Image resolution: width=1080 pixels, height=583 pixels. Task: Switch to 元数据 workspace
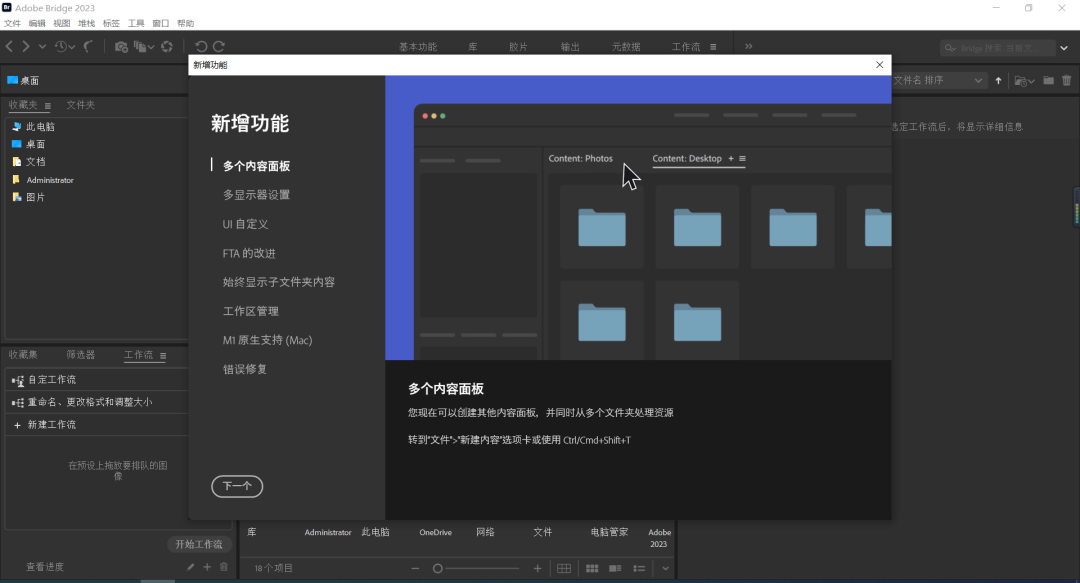(626, 47)
